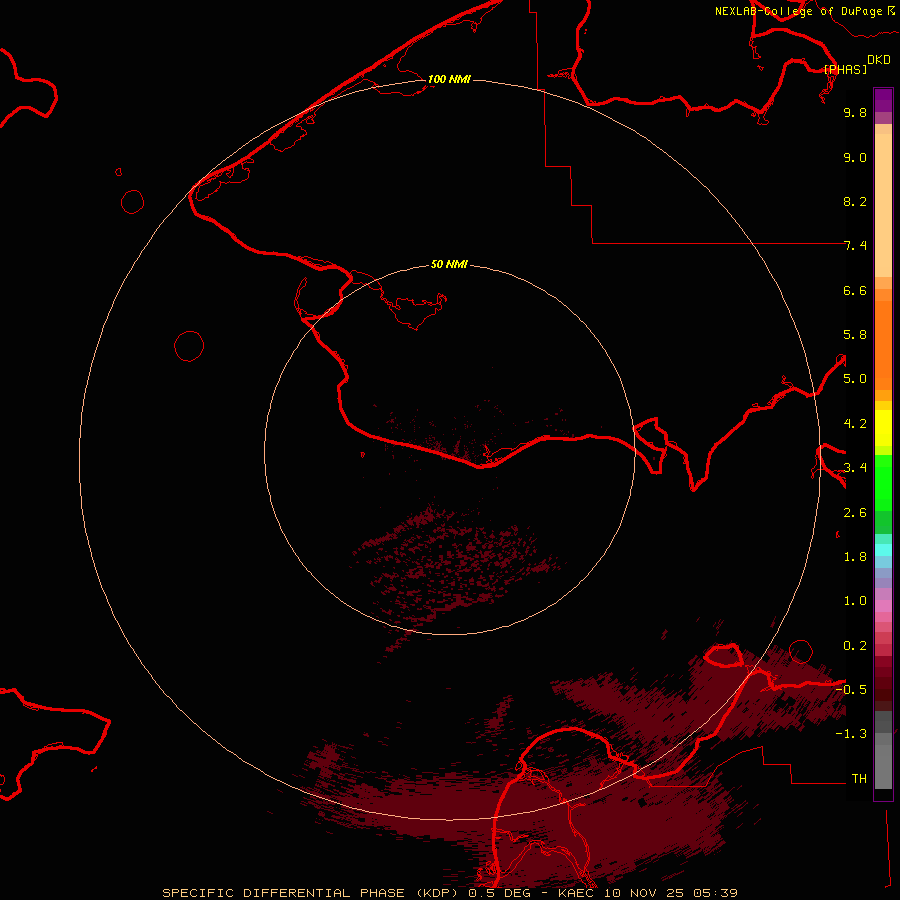
Task: Pick the pink band of the color scale
Action: click(x=883, y=606)
